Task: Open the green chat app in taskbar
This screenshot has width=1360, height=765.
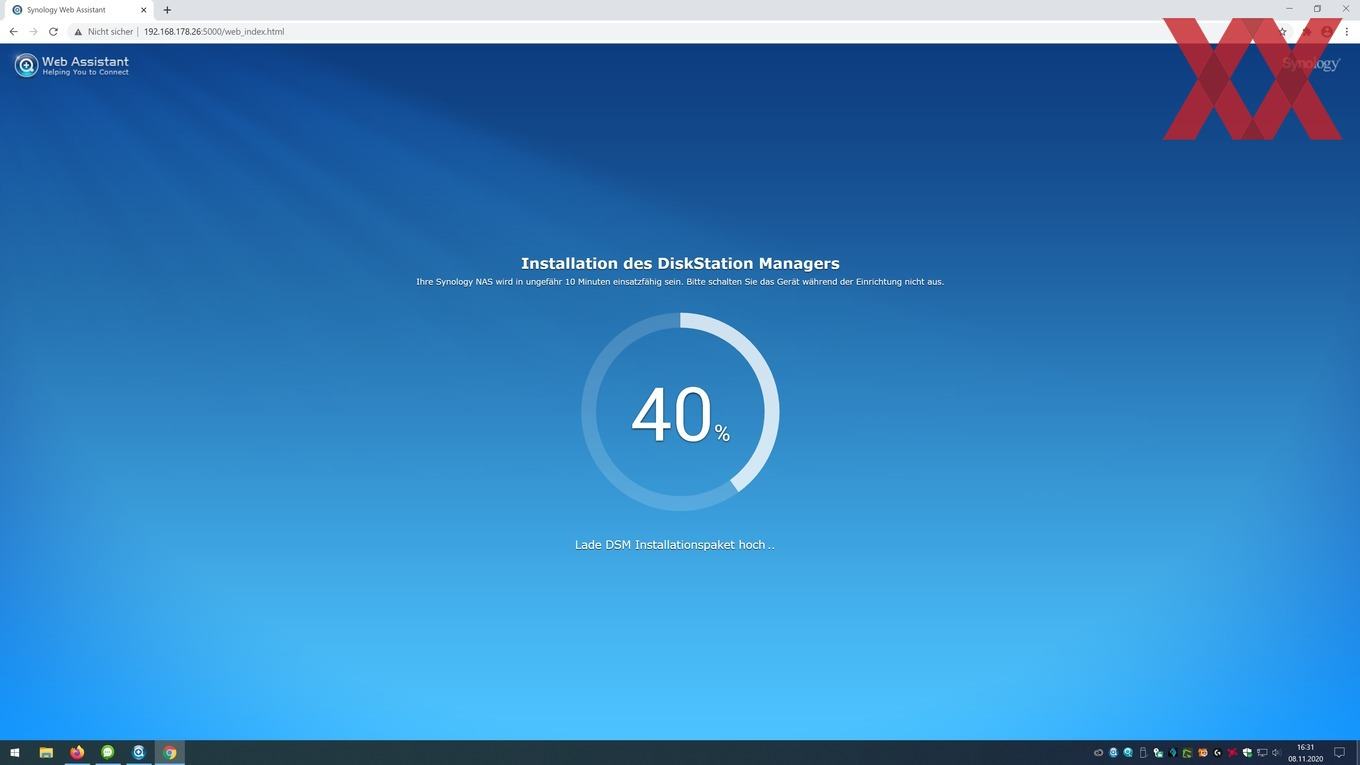Action: 108,753
